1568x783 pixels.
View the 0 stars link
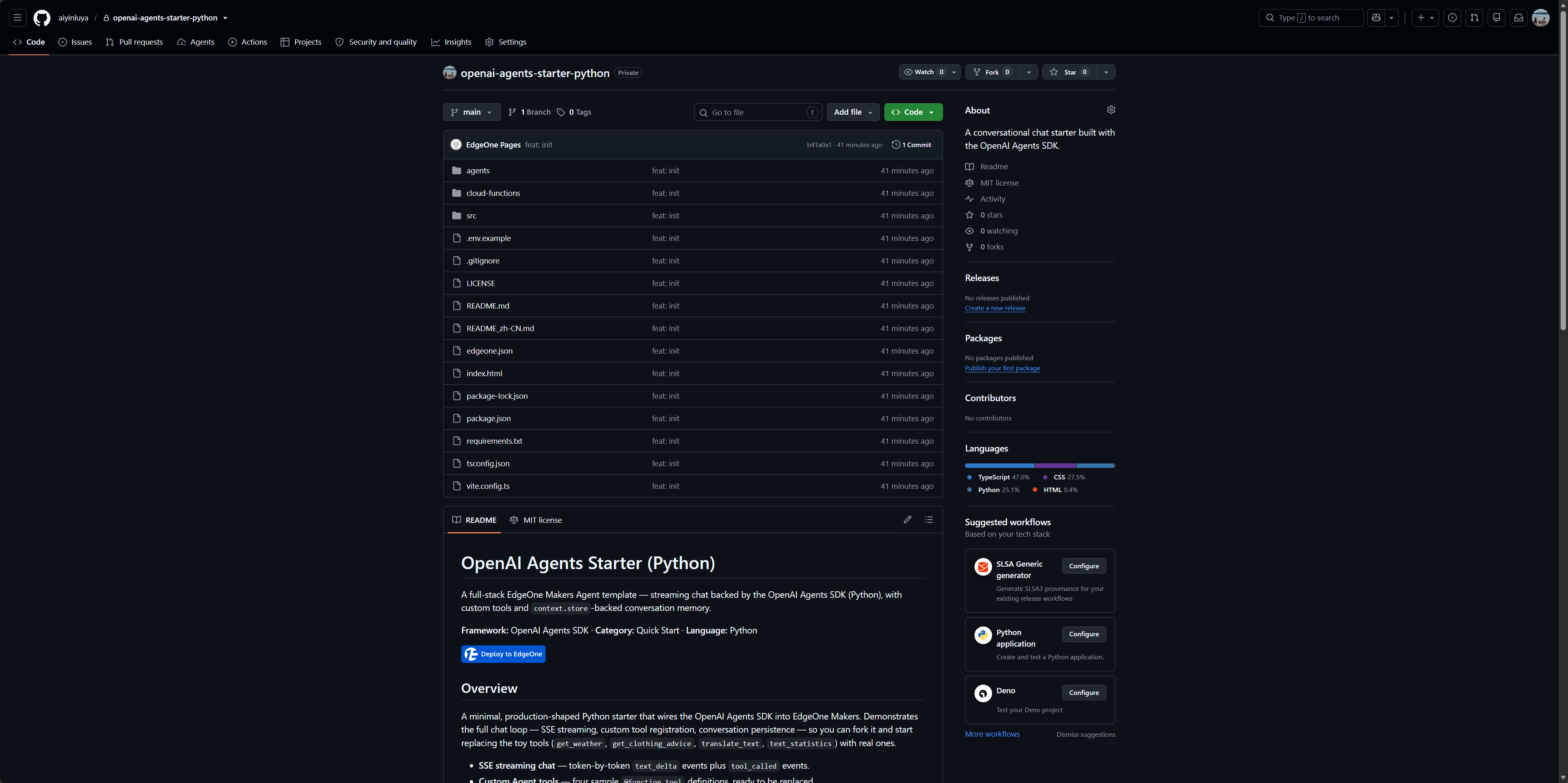tap(984, 215)
